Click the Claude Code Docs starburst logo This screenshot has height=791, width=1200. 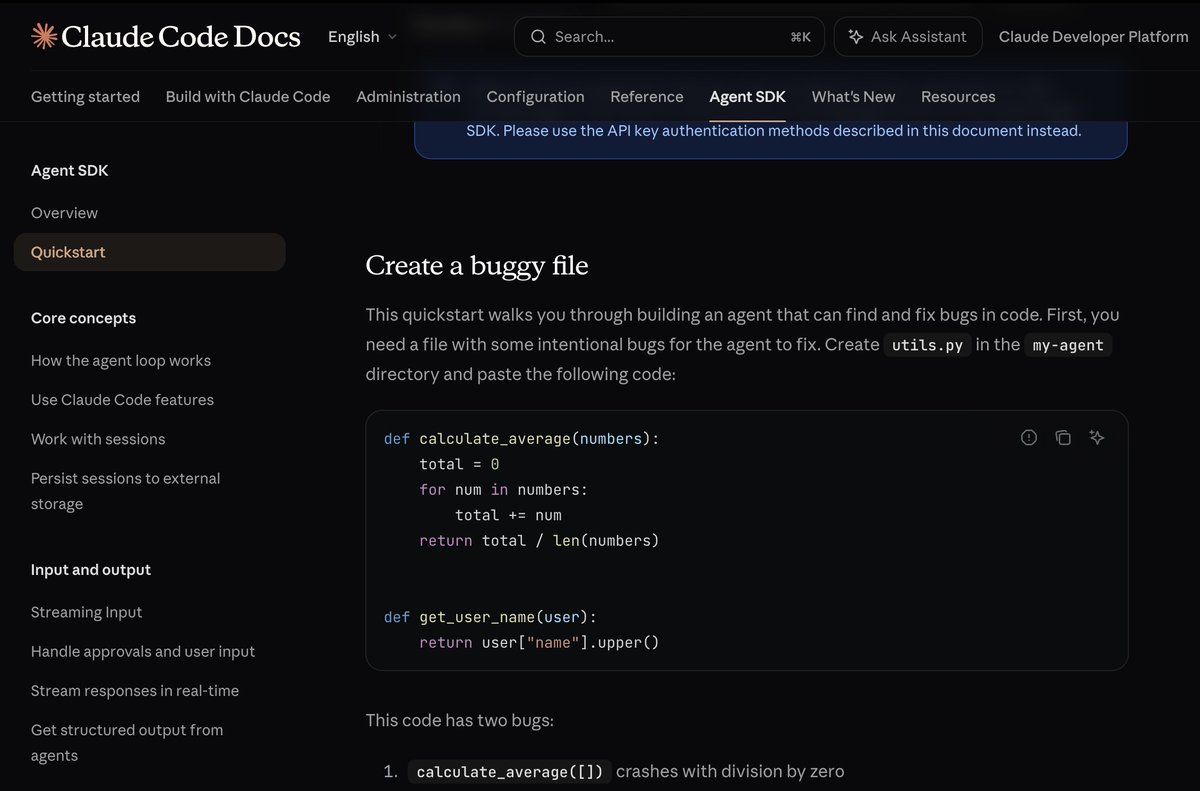click(x=44, y=37)
